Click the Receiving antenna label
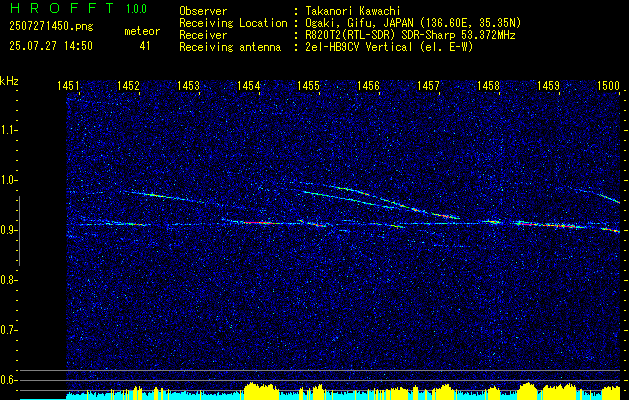The height and width of the screenshot is (400, 629). 230,47
